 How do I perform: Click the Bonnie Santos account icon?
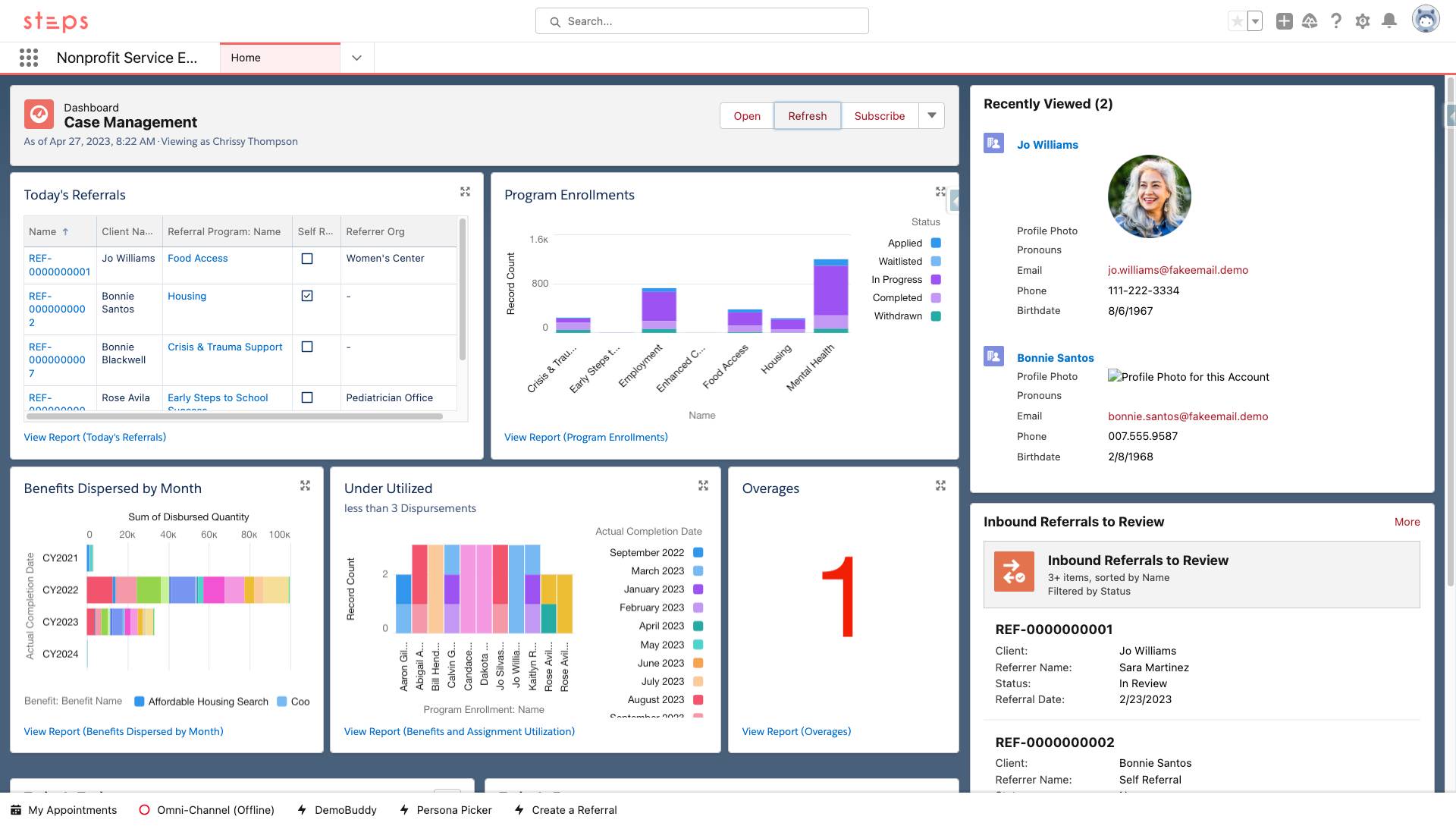point(993,356)
